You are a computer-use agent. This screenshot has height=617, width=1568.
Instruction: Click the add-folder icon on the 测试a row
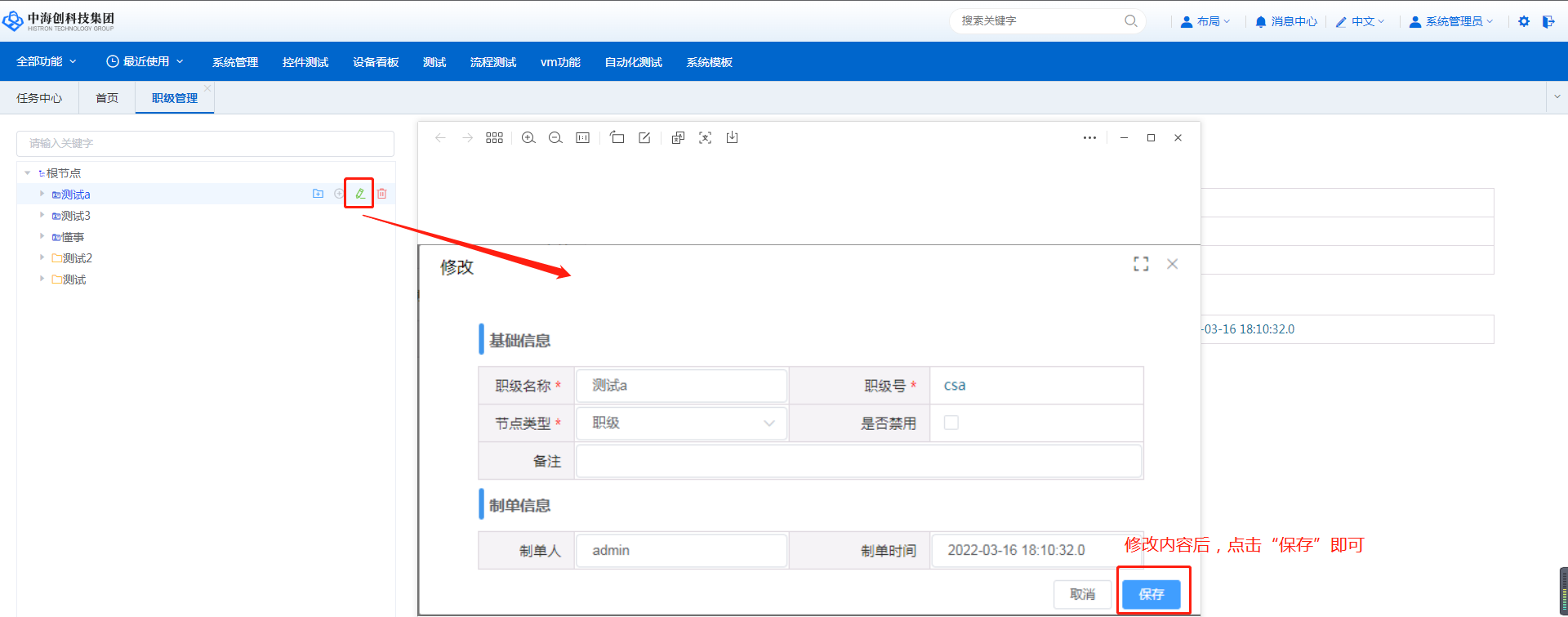[318, 194]
